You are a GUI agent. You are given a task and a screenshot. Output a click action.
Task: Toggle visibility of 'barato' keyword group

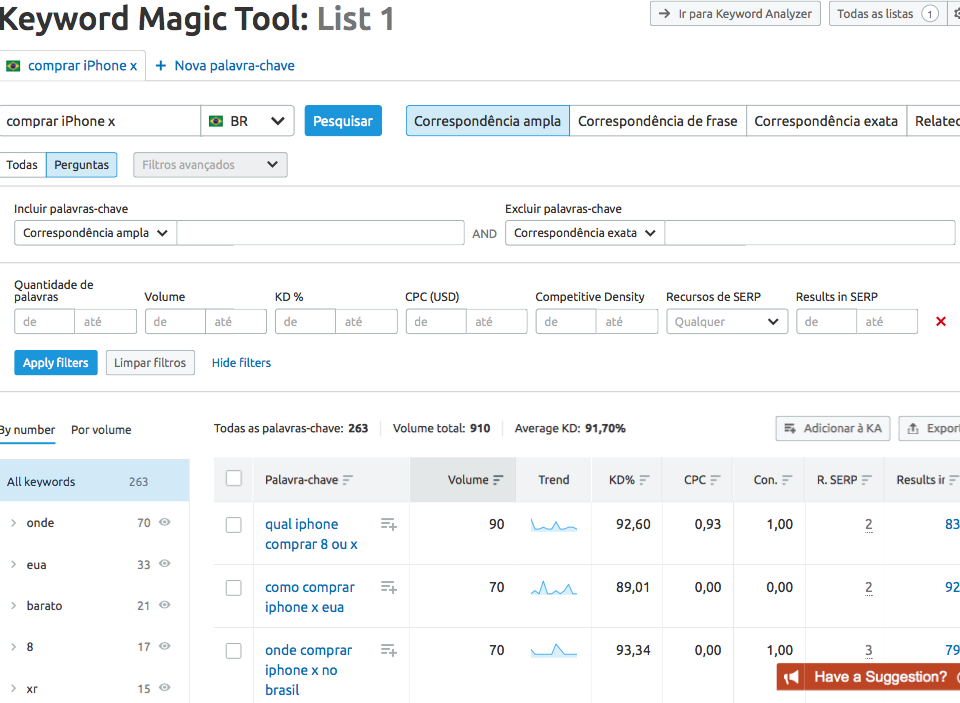[x=164, y=605]
